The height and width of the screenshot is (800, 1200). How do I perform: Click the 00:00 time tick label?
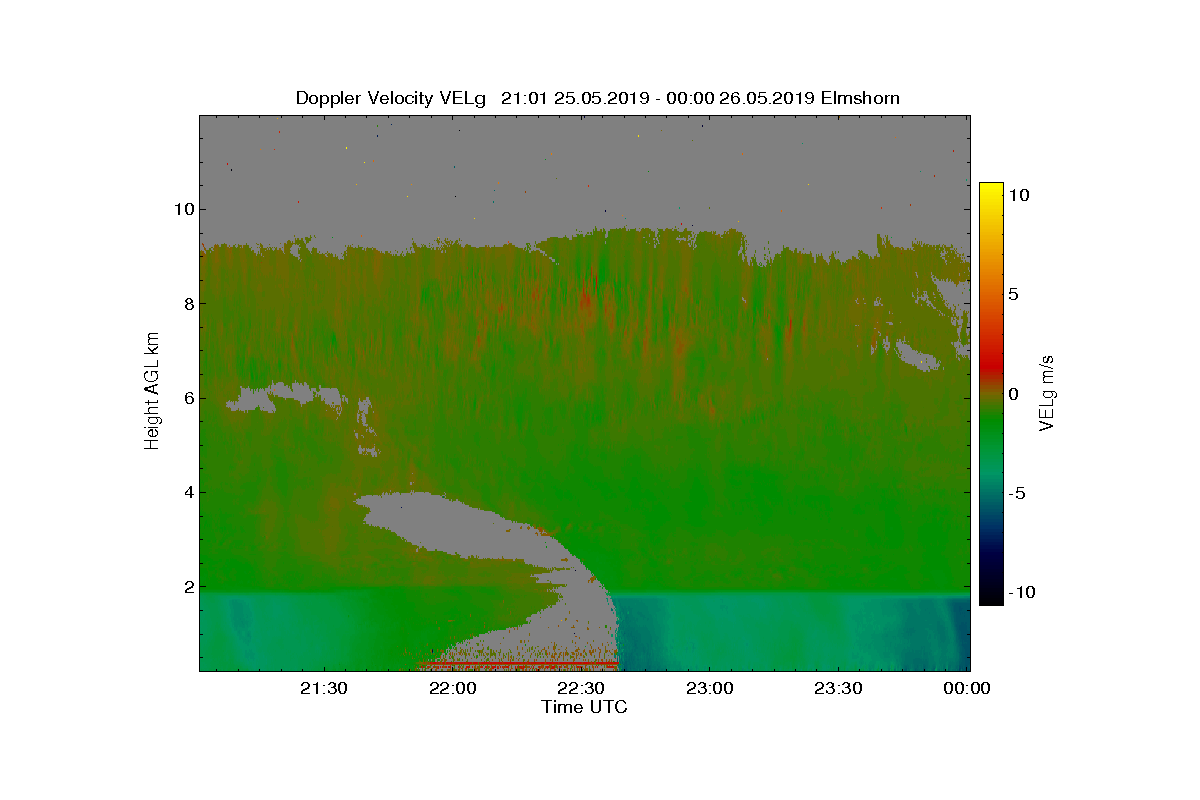point(967,688)
